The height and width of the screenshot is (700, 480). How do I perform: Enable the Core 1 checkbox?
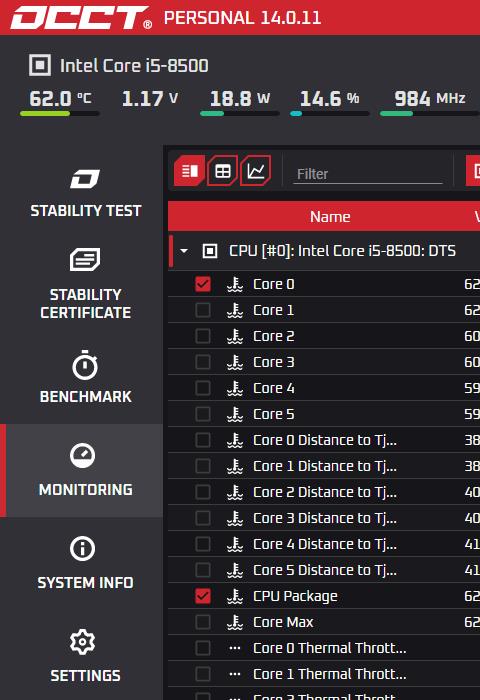pyautogui.click(x=203, y=310)
